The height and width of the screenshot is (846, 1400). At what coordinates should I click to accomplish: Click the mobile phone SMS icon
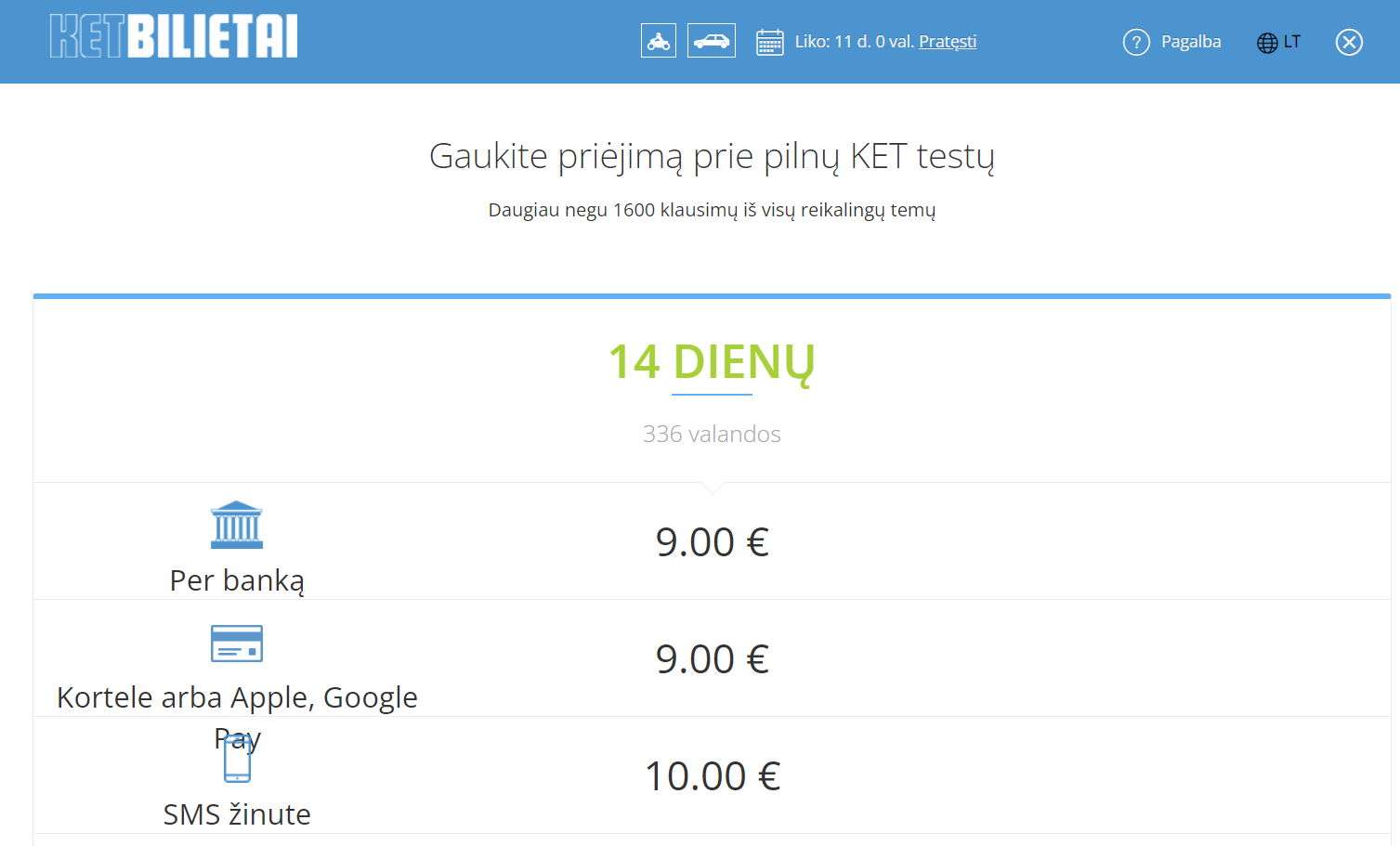coord(237,761)
